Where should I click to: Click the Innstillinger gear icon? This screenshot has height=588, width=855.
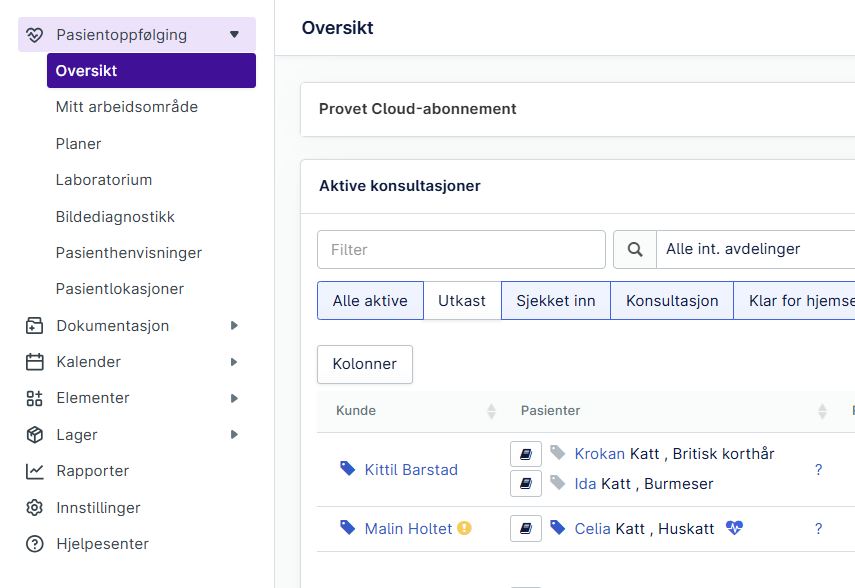(x=34, y=508)
